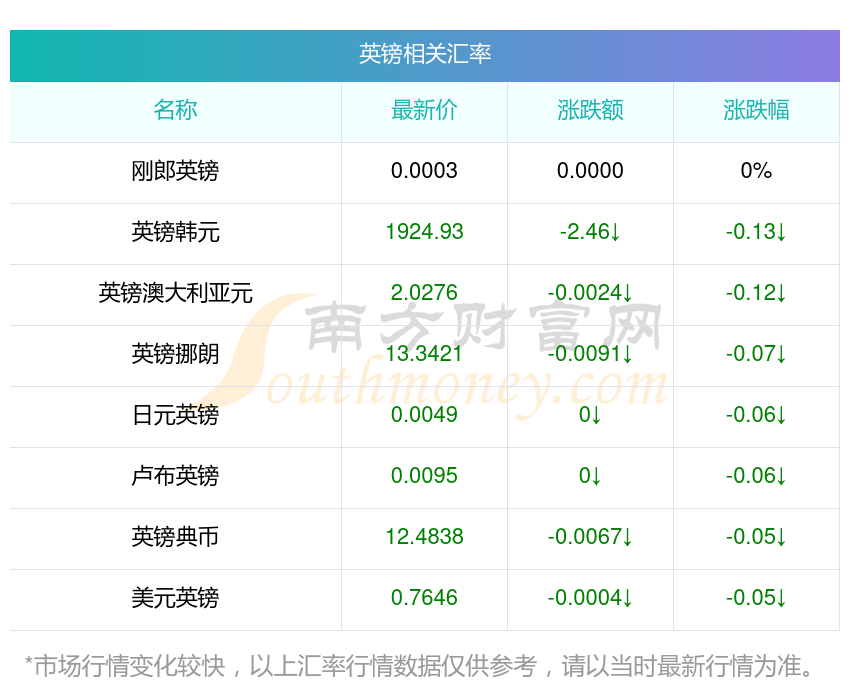Image resolution: width=850 pixels, height=697 pixels.
Task: Click -0.06↓ in the 日元英镑 row
Action: tap(756, 415)
